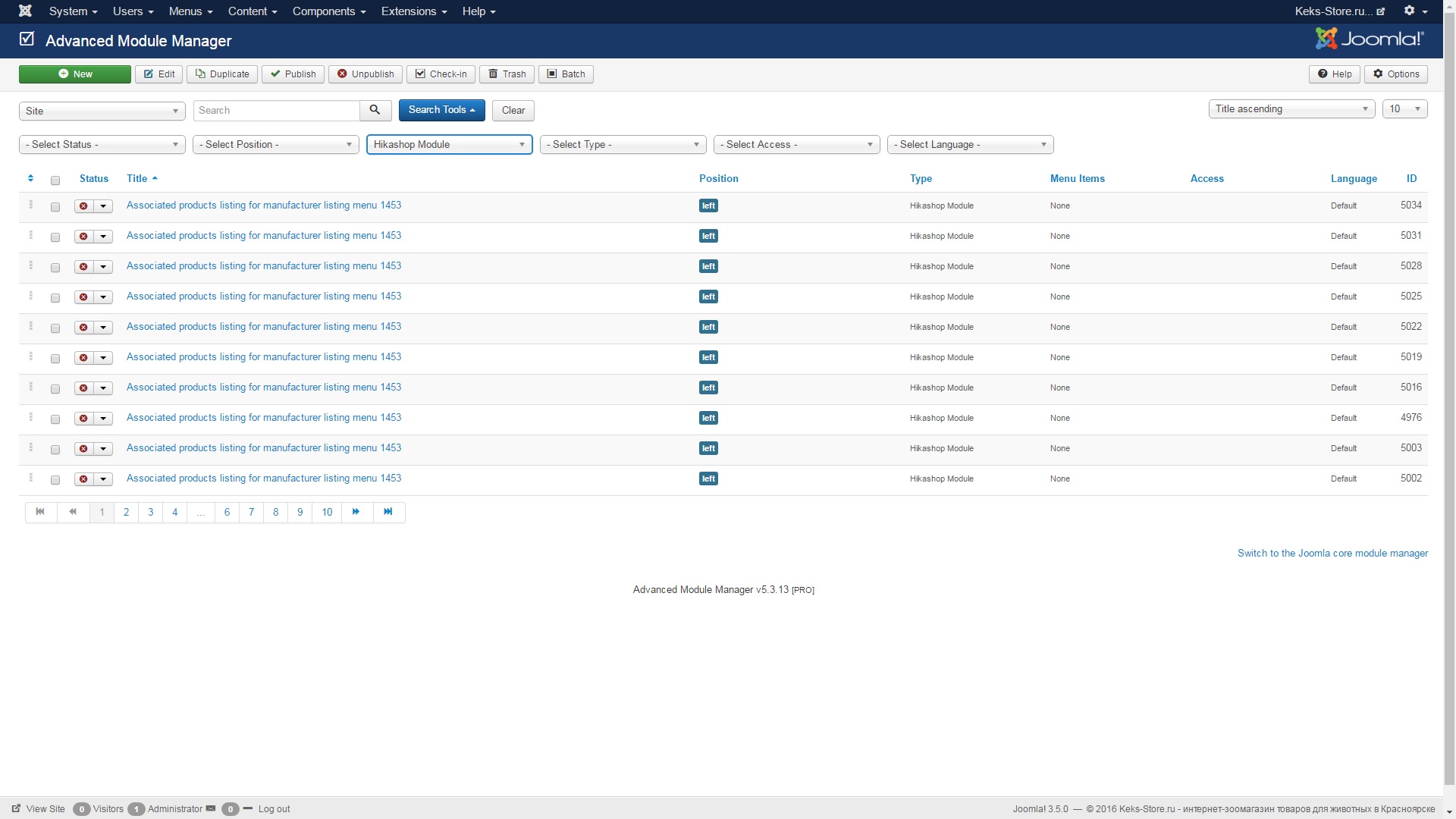Tick the checkbox for module ID 5002
The height and width of the screenshot is (819, 1456).
tap(55, 480)
